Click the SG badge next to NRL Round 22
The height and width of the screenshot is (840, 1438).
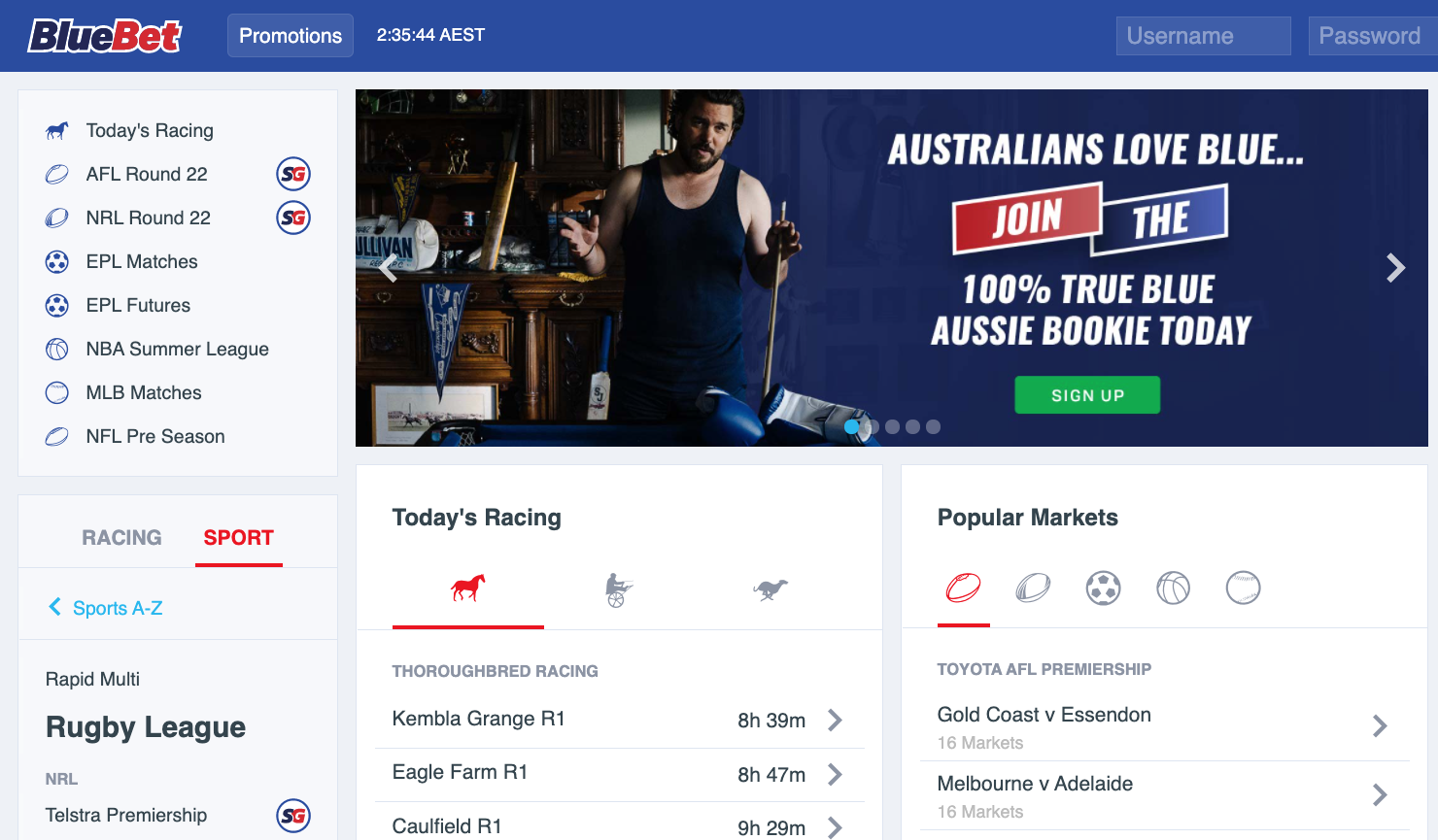(293, 218)
